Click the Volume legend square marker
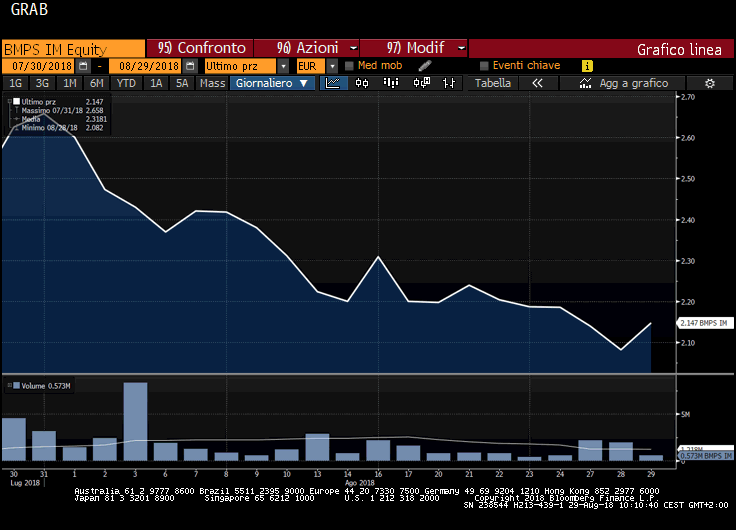 (x=17, y=385)
